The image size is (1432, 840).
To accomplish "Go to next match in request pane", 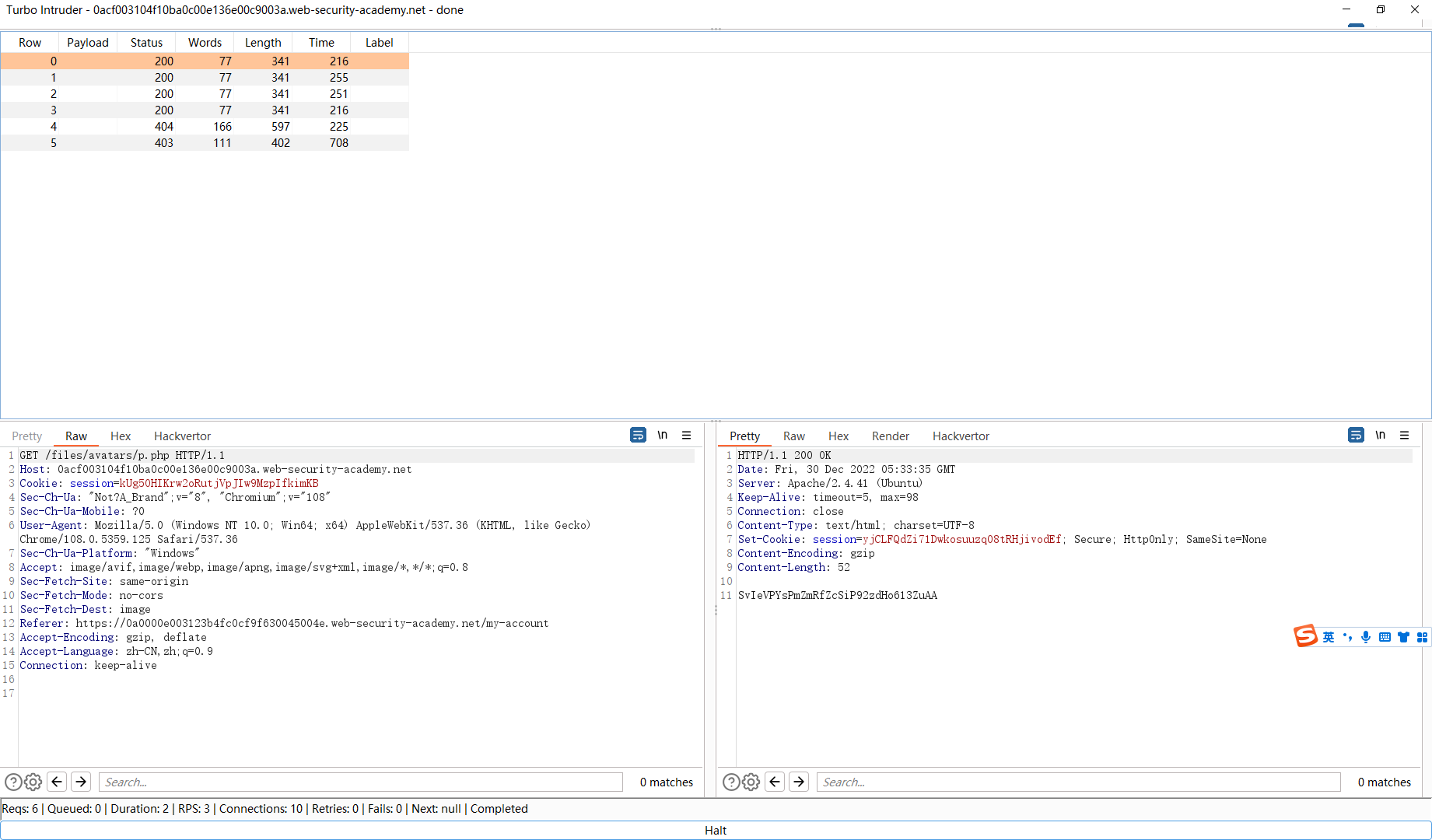I will click(x=81, y=782).
